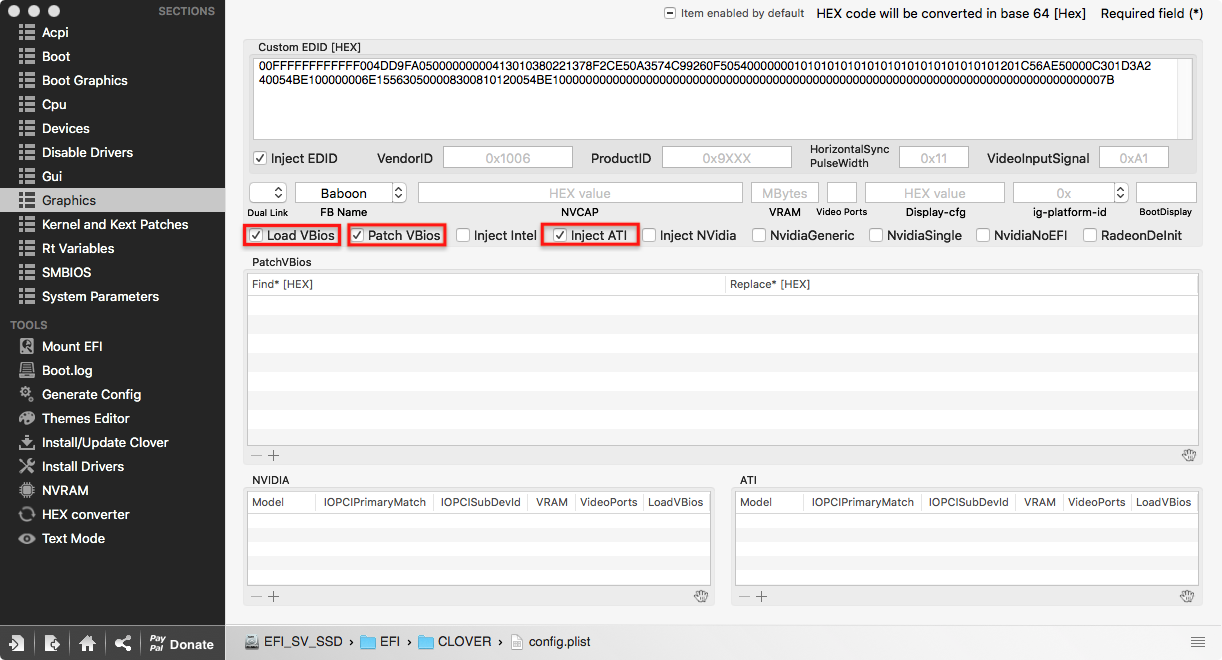
Task: Click the share icon in bottom toolbar
Action: [x=122, y=643]
